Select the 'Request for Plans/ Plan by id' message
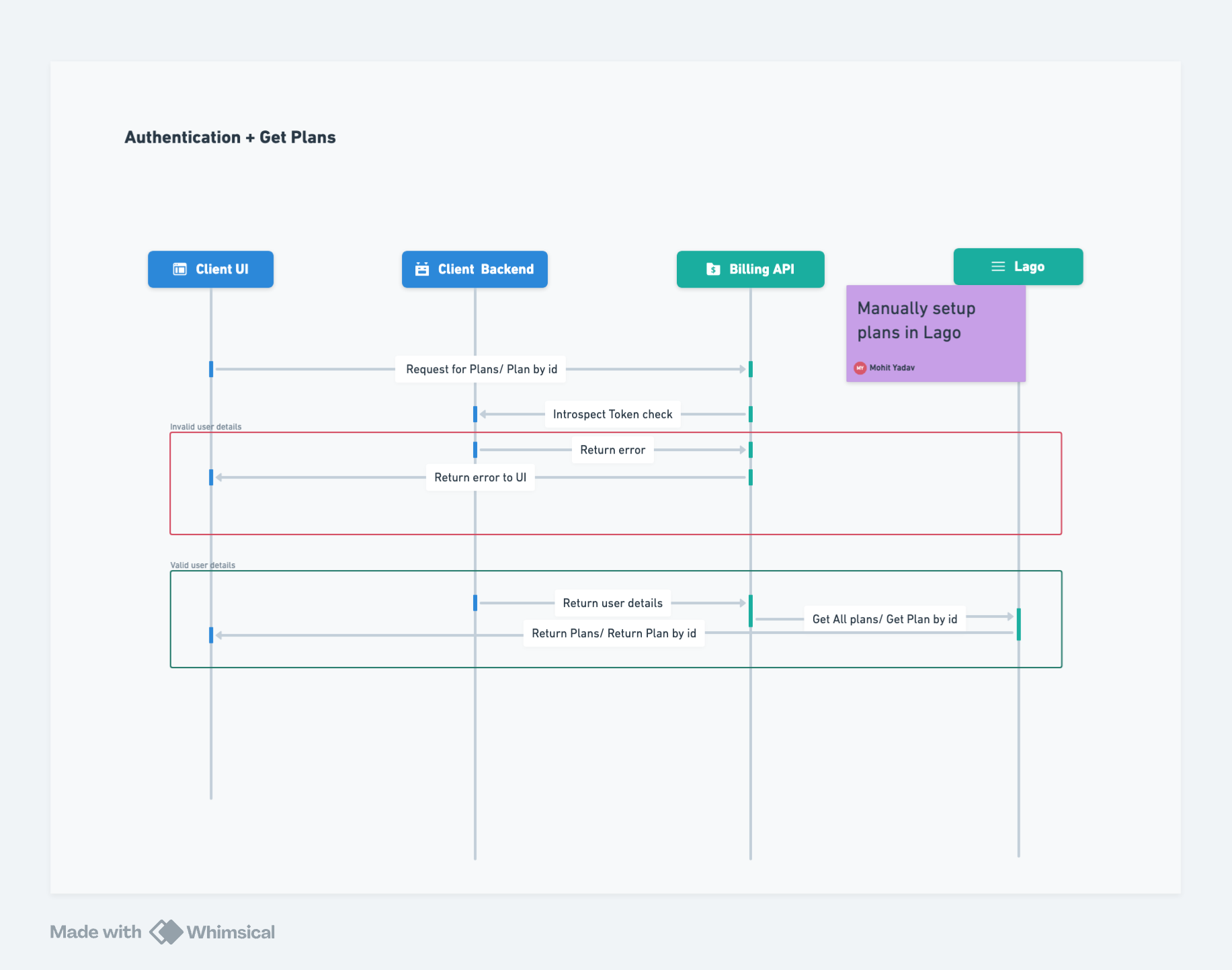Image resolution: width=1232 pixels, height=970 pixels. (481, 368)
